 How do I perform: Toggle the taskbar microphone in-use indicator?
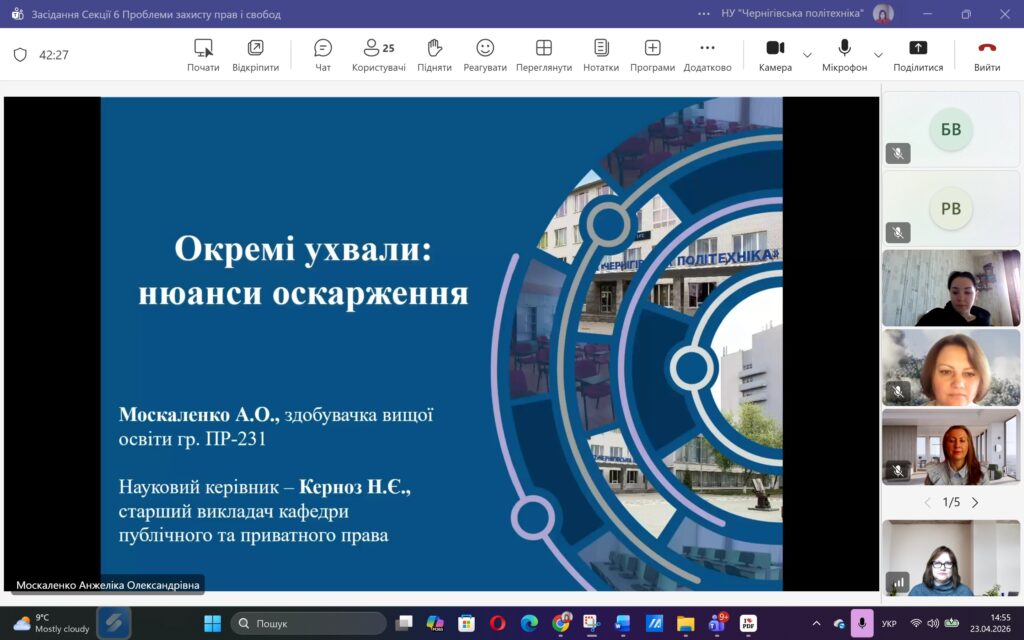coord(863,623)
